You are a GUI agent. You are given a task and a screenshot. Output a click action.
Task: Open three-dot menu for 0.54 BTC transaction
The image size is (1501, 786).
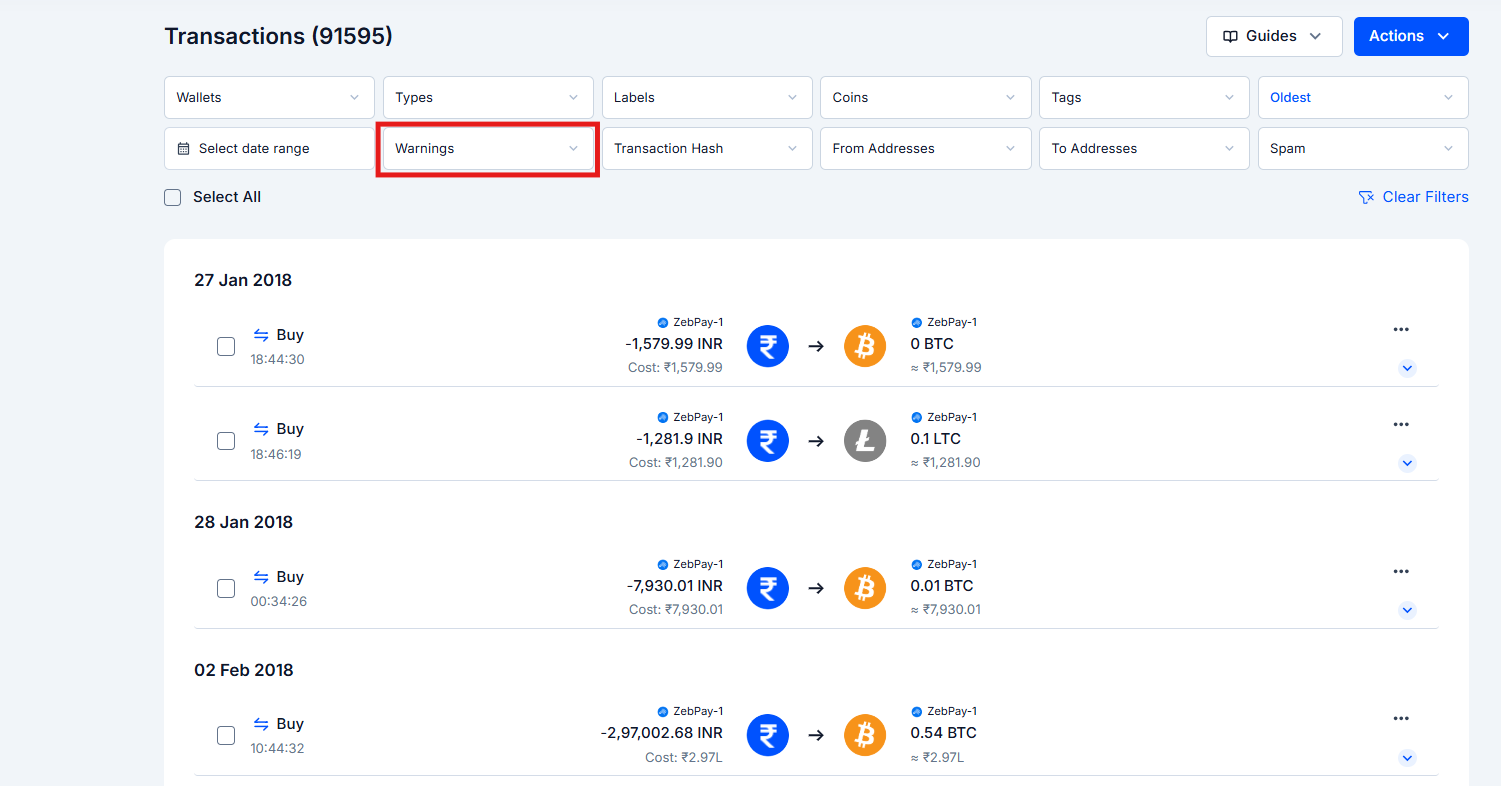[1401, 718]
